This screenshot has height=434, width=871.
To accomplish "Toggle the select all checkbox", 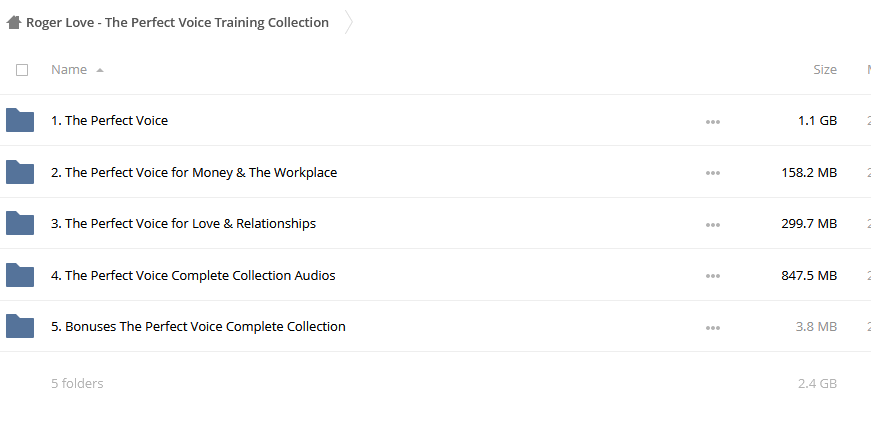I will click(x=22, y=69).
